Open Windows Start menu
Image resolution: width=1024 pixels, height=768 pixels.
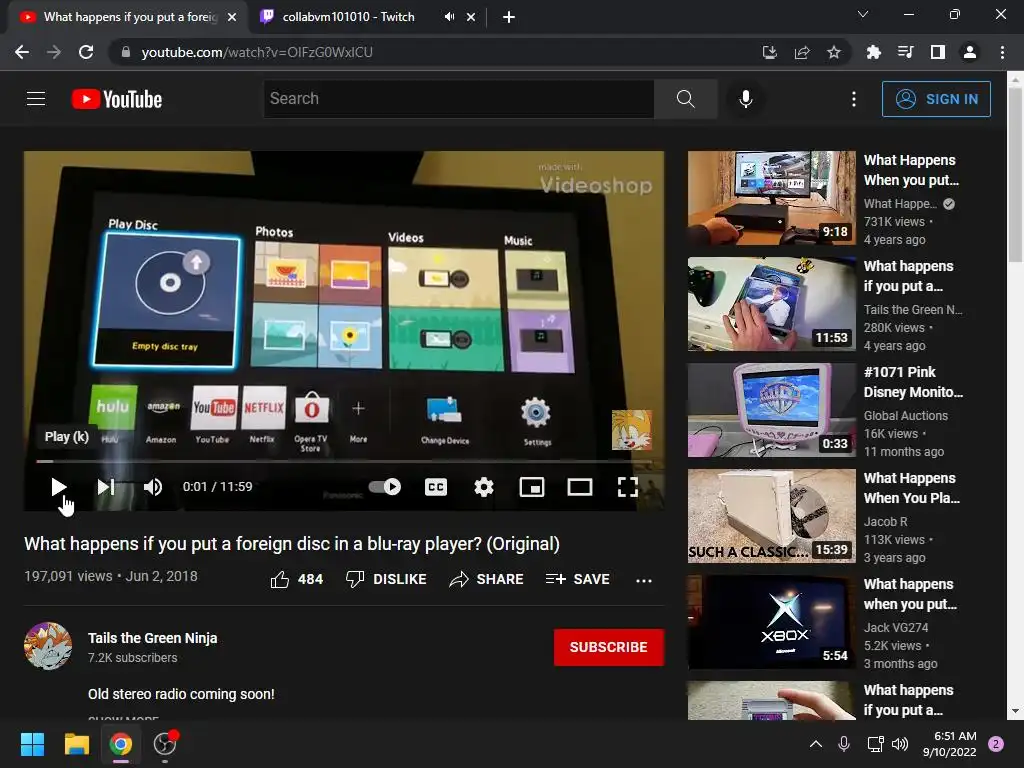coord(33,744)
